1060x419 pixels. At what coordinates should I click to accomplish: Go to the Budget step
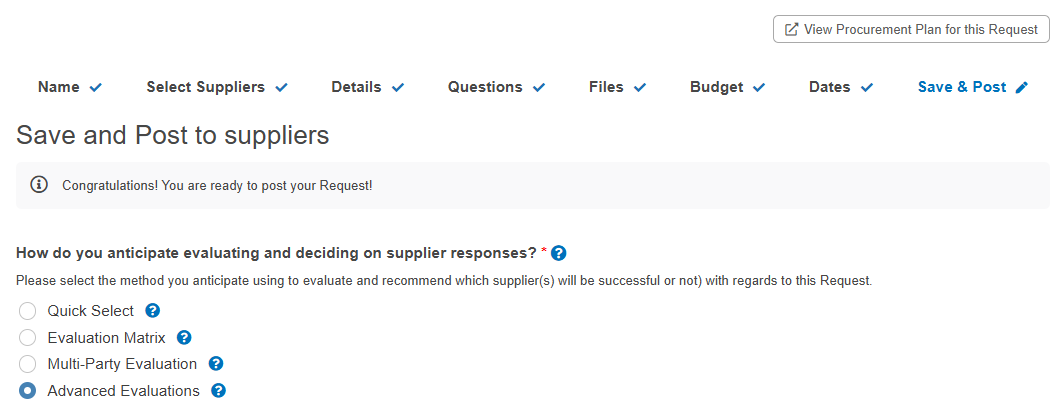[727, 87]
